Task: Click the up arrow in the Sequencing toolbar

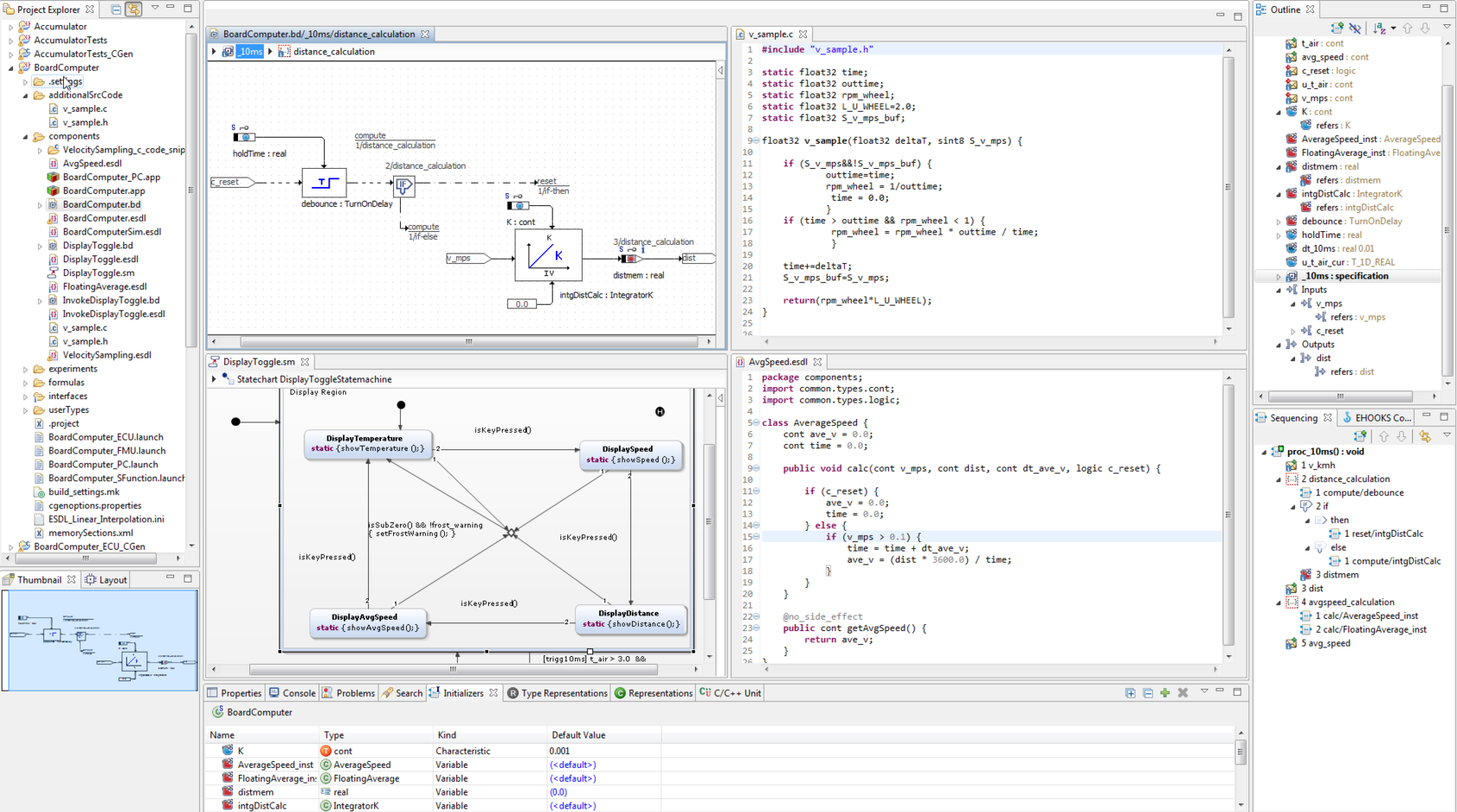Action: coord(1384,435)
